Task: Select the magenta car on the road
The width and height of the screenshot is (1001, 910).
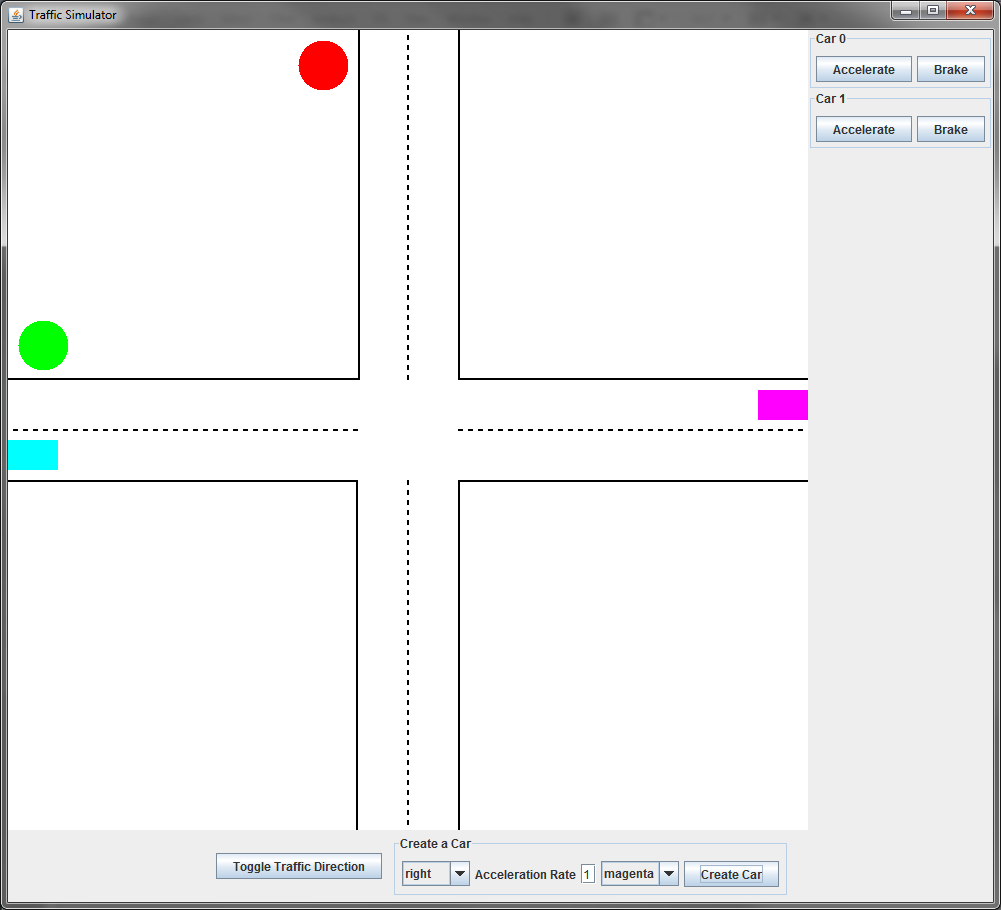Action: pyautogui.click(x=782, y=405)
